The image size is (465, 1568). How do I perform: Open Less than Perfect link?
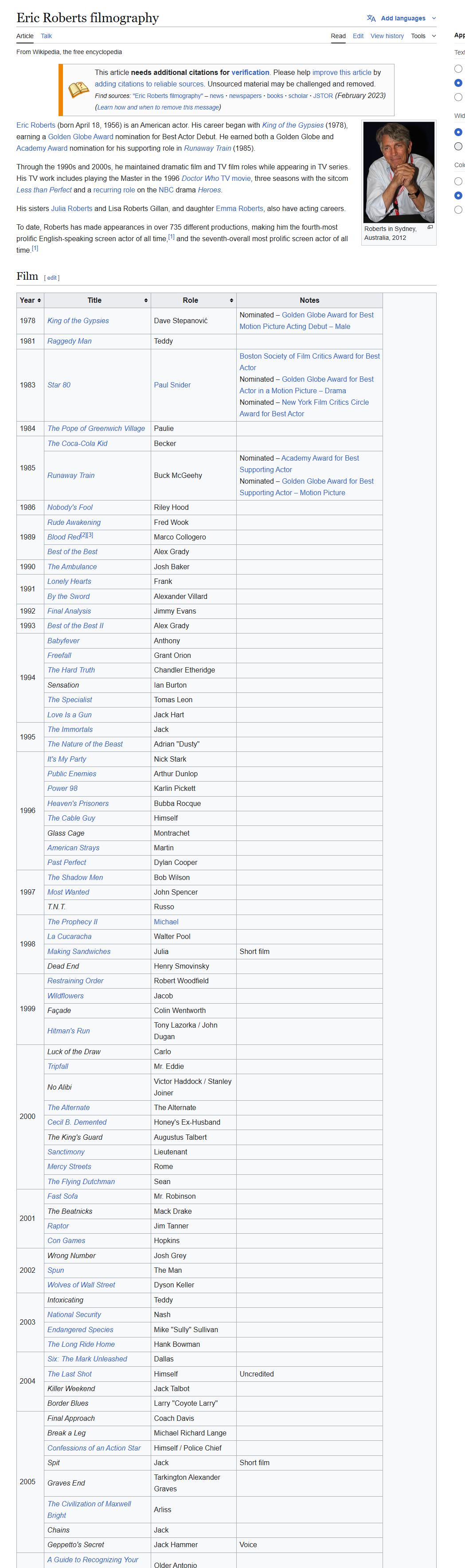pos(44,190)
